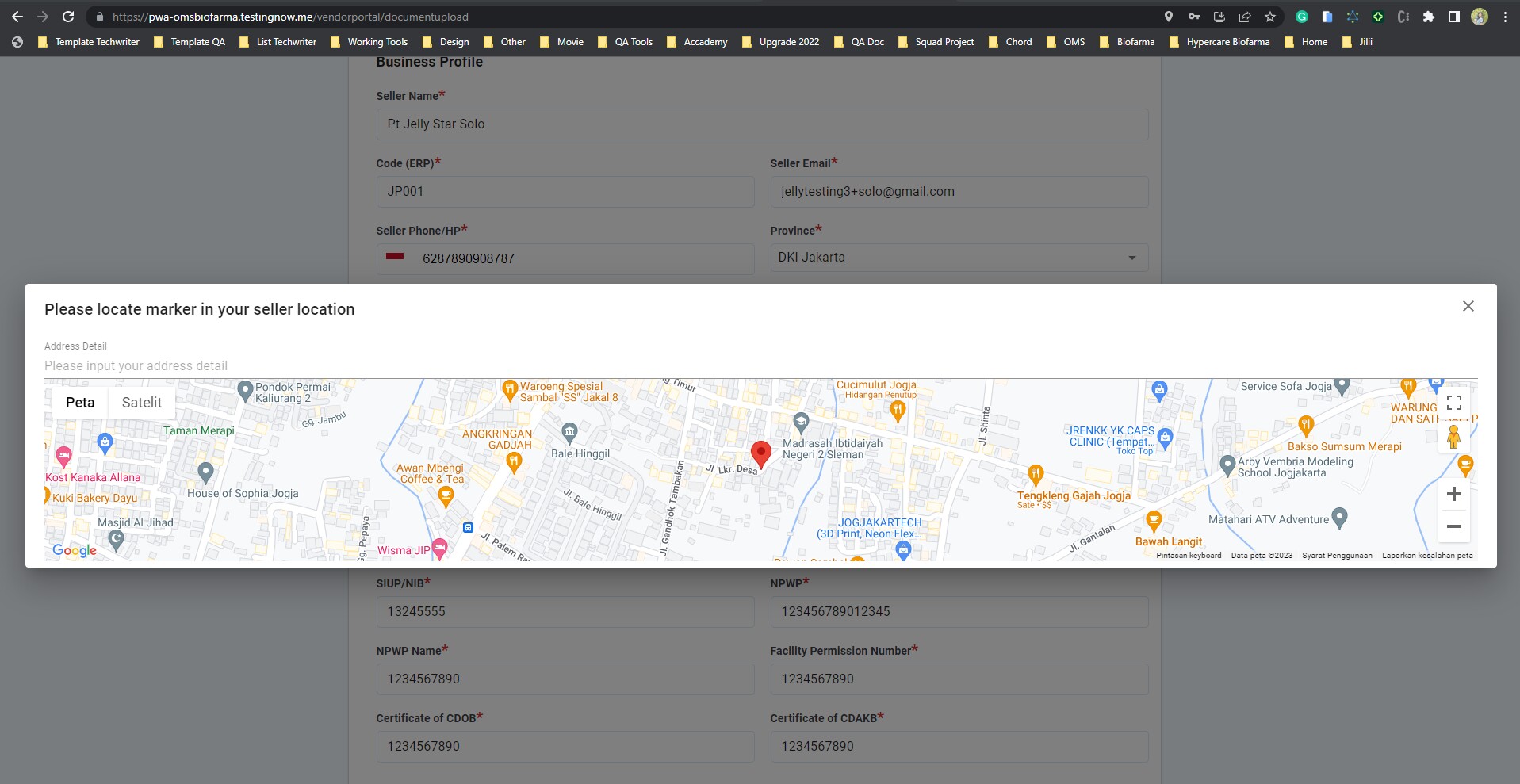Click Bawah Langit restaurant pin
Viewport: 1520px width, 784px height.
tap(1154, 521)
